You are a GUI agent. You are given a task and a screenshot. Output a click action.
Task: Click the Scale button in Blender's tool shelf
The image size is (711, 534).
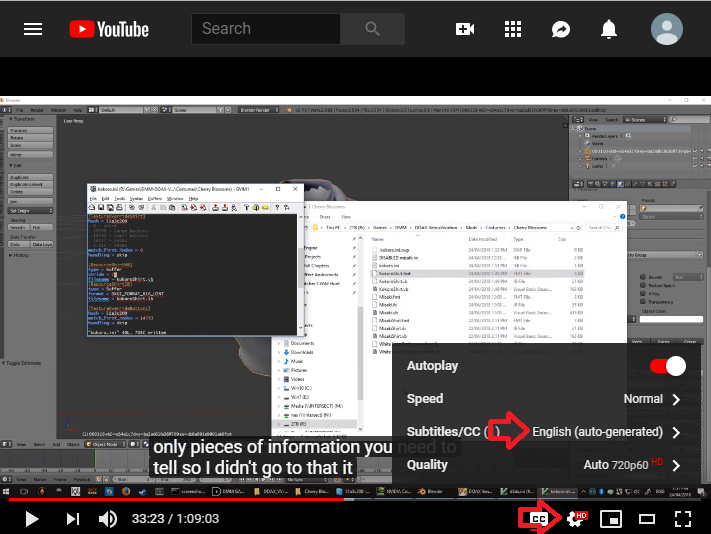pyautogui.click(x=30, y=146)
